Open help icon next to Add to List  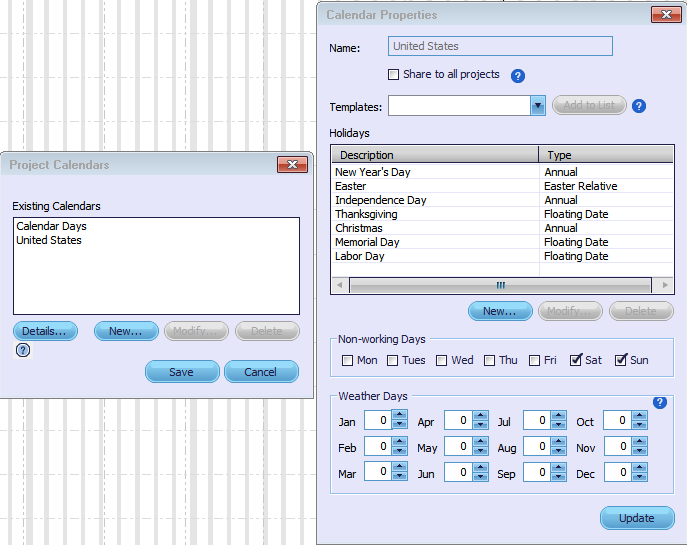(639, 106)
